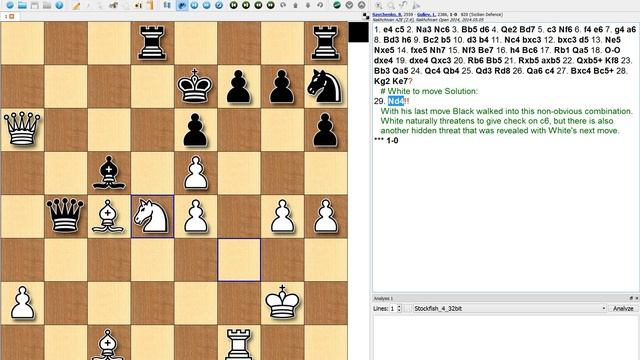Click the grey circle down-arrow icon
The width and height of the screenshot is (640, 360).
tap(349, 5)
